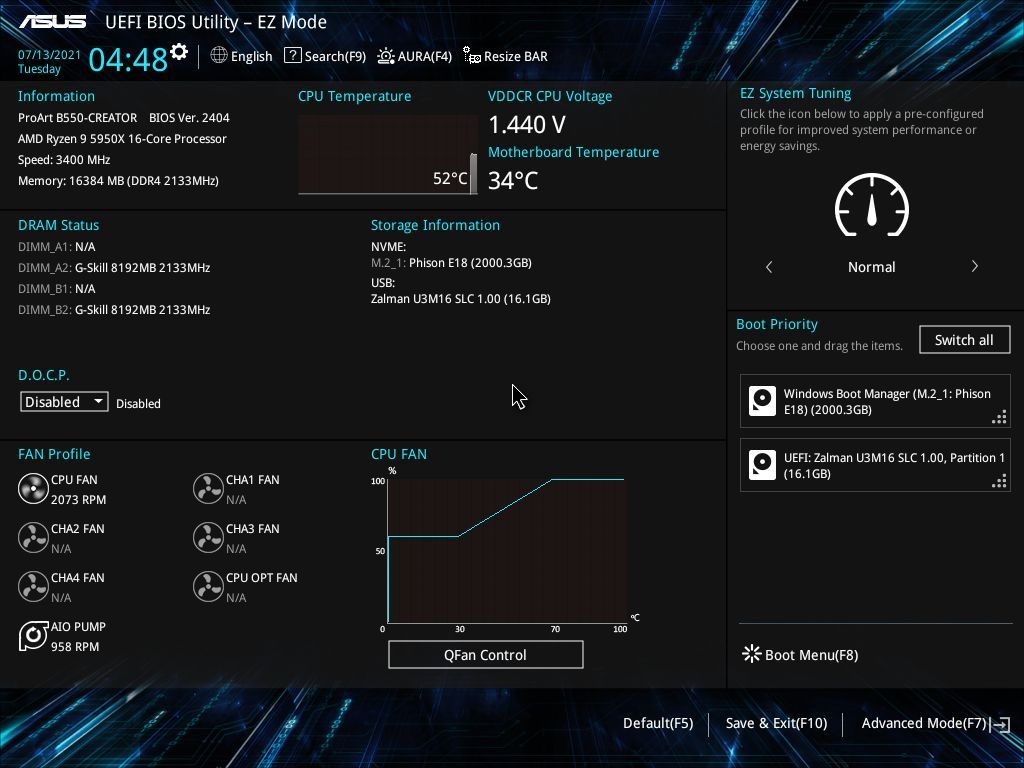Viewport: 1024px width, 768px height.
Task: Open date and time settings gear
Action: 179,52
